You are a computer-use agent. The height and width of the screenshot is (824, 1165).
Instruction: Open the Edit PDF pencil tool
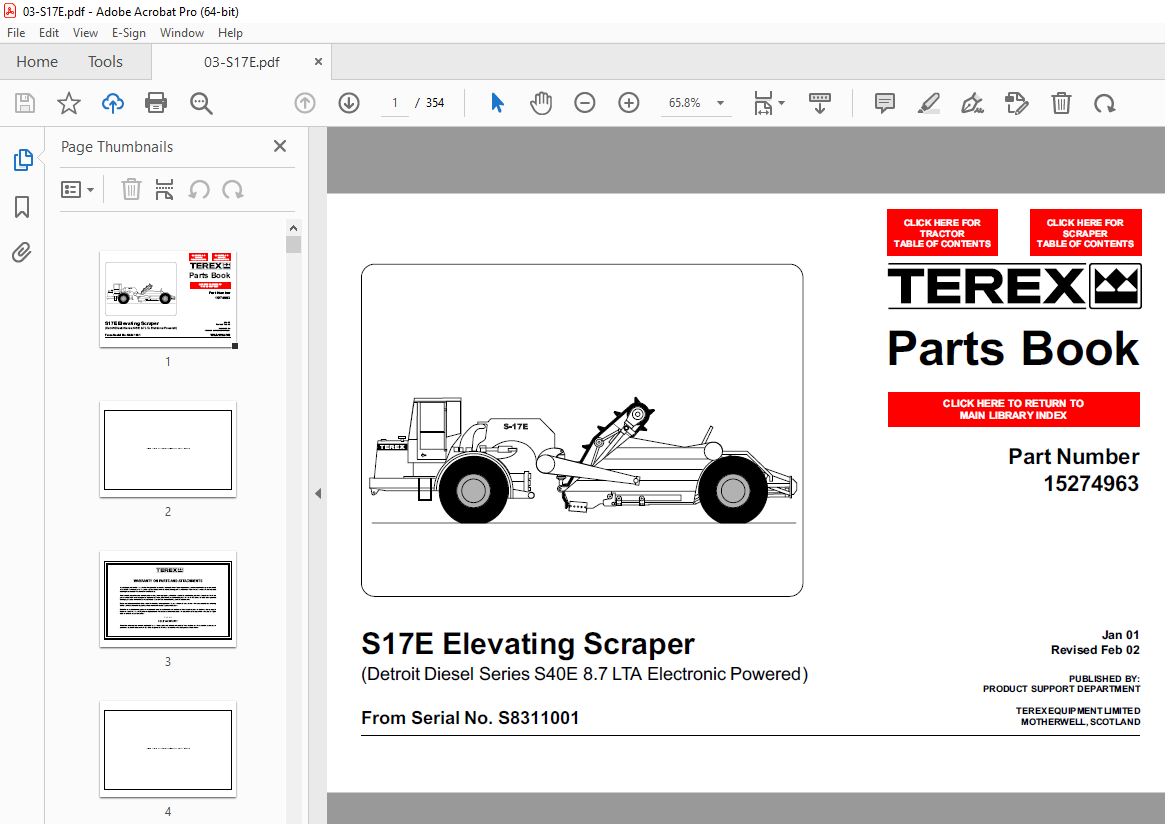pyautogui.click(x=1016, y=103)
